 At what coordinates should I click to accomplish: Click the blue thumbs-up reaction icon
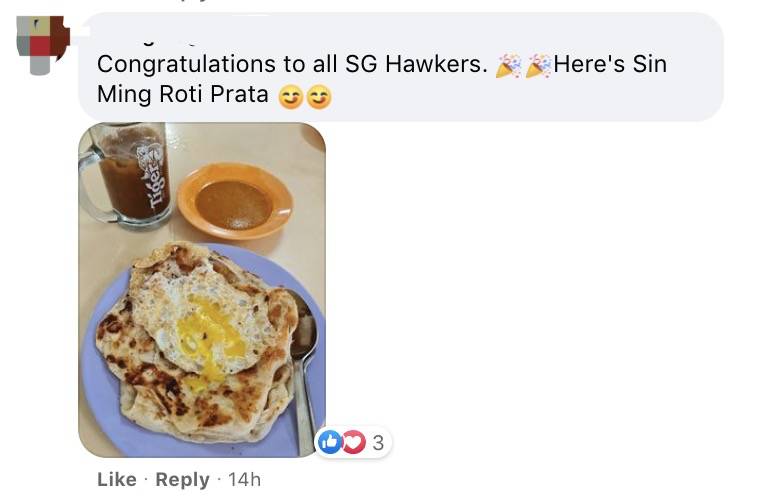pyautogui.click(x=330, y=442)
